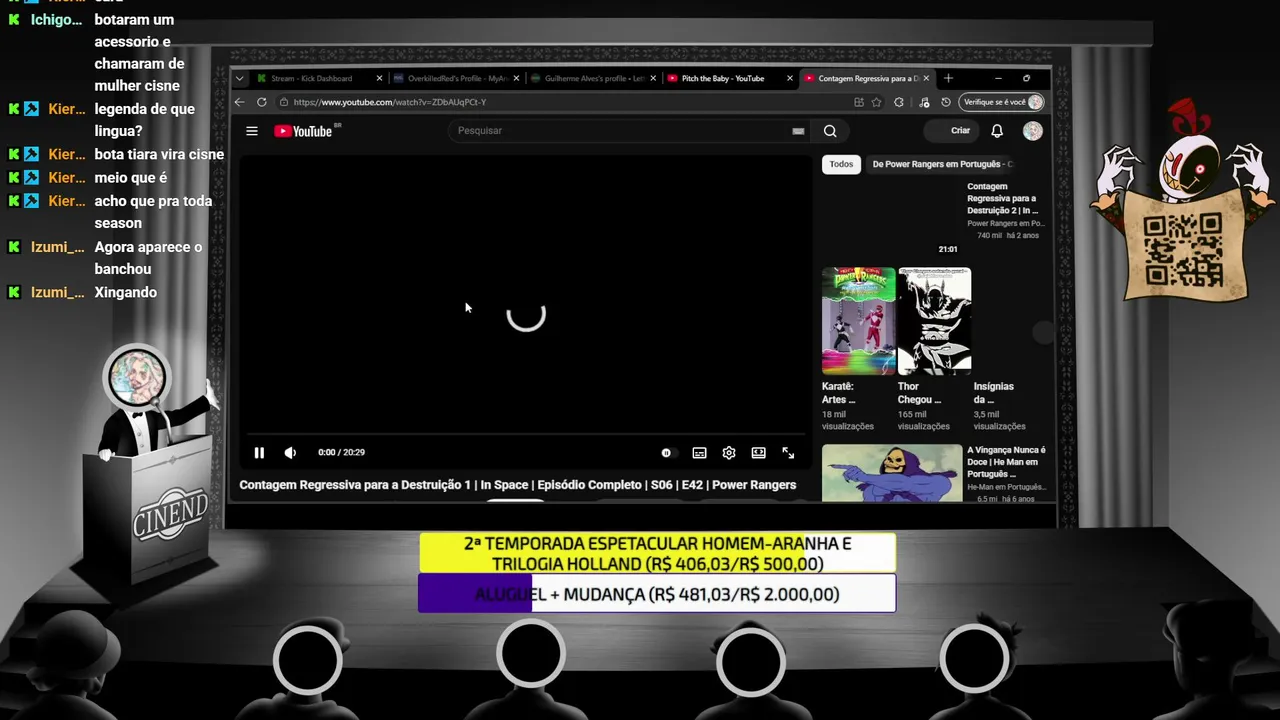Click the install/app icon in address bar
Viewport: 1280px width, 720px height.
click(x=859, y=102)
